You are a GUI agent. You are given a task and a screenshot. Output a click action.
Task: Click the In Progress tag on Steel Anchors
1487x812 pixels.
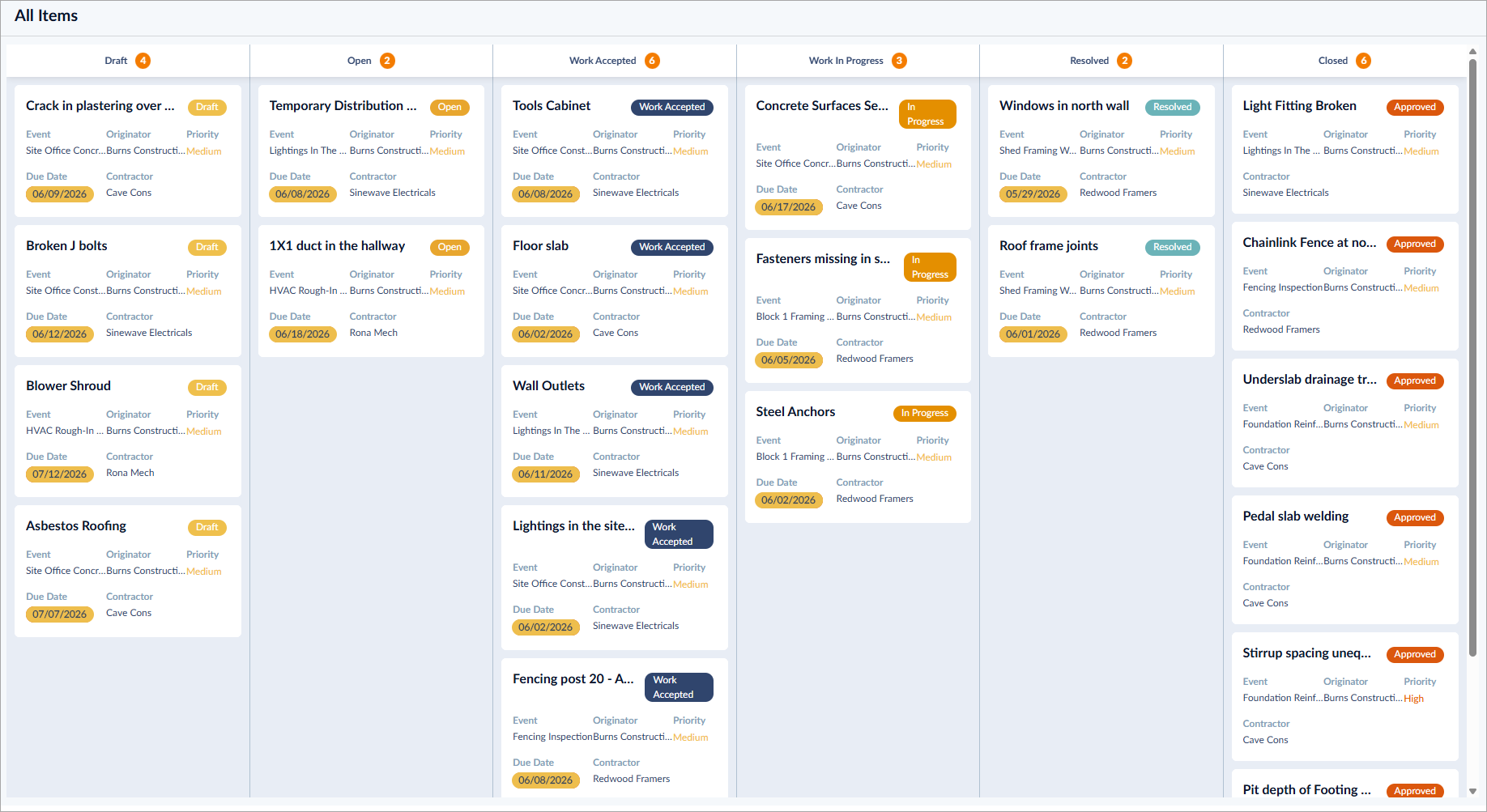pos(924,413)
